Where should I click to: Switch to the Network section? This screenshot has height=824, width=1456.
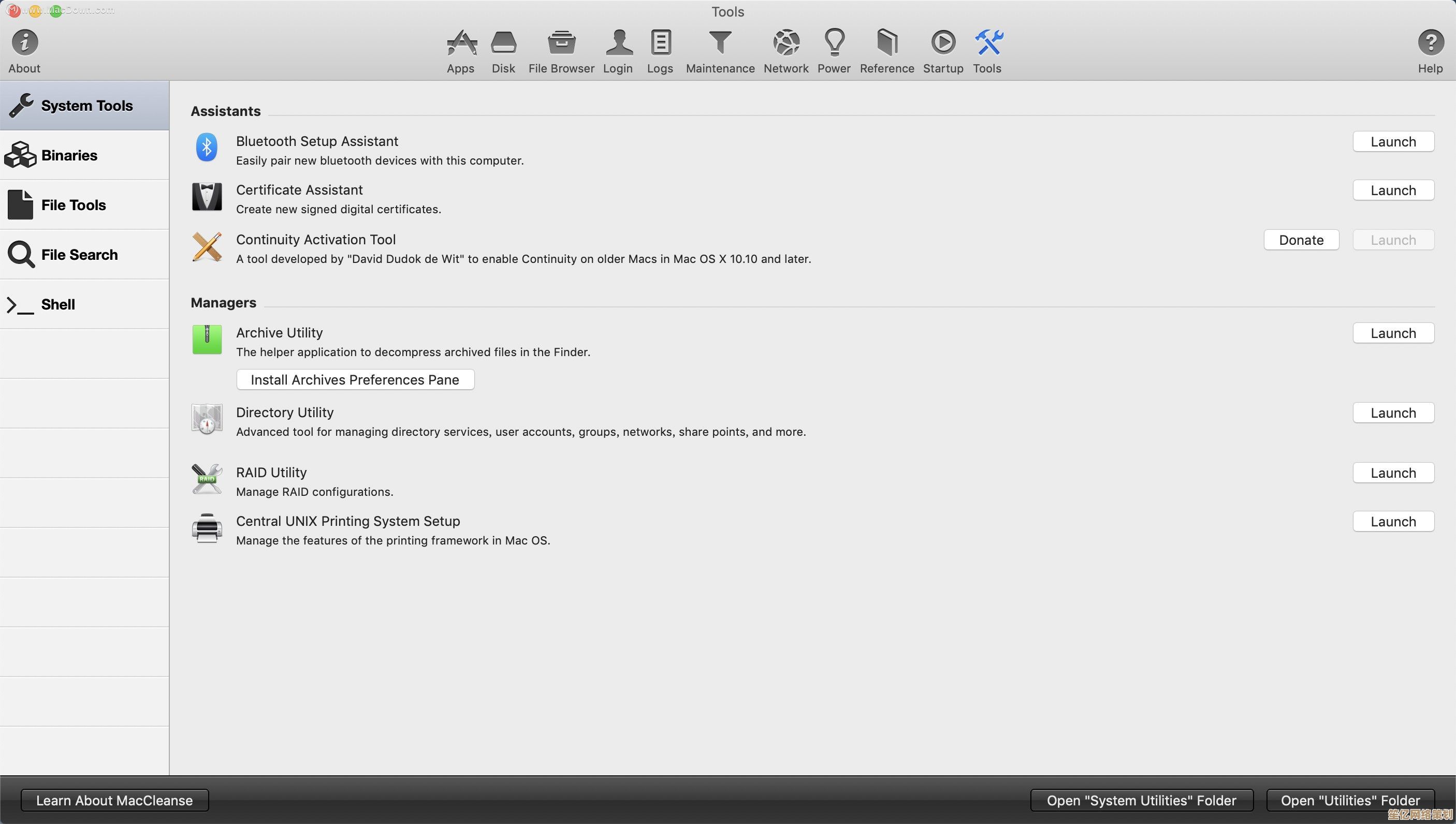click(787, 42)
